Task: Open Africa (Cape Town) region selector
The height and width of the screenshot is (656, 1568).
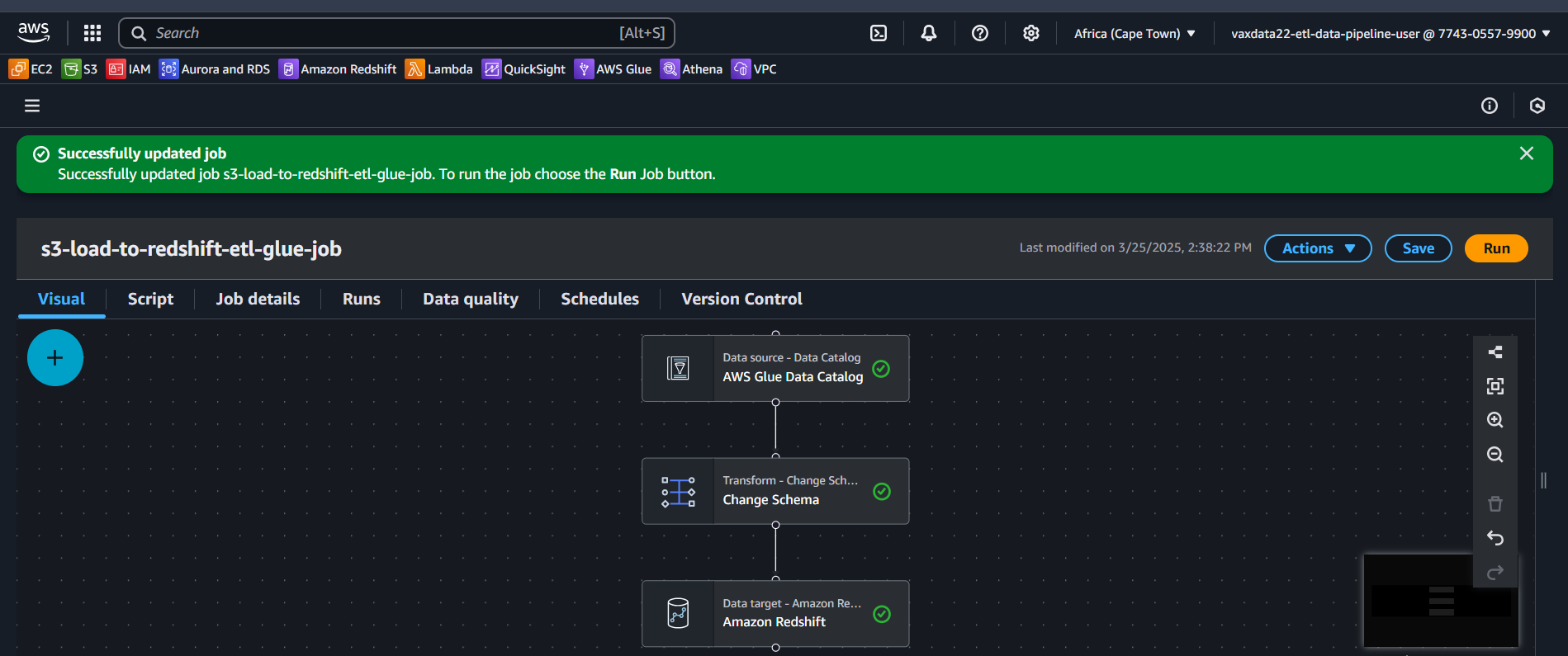Action: 1135,33
